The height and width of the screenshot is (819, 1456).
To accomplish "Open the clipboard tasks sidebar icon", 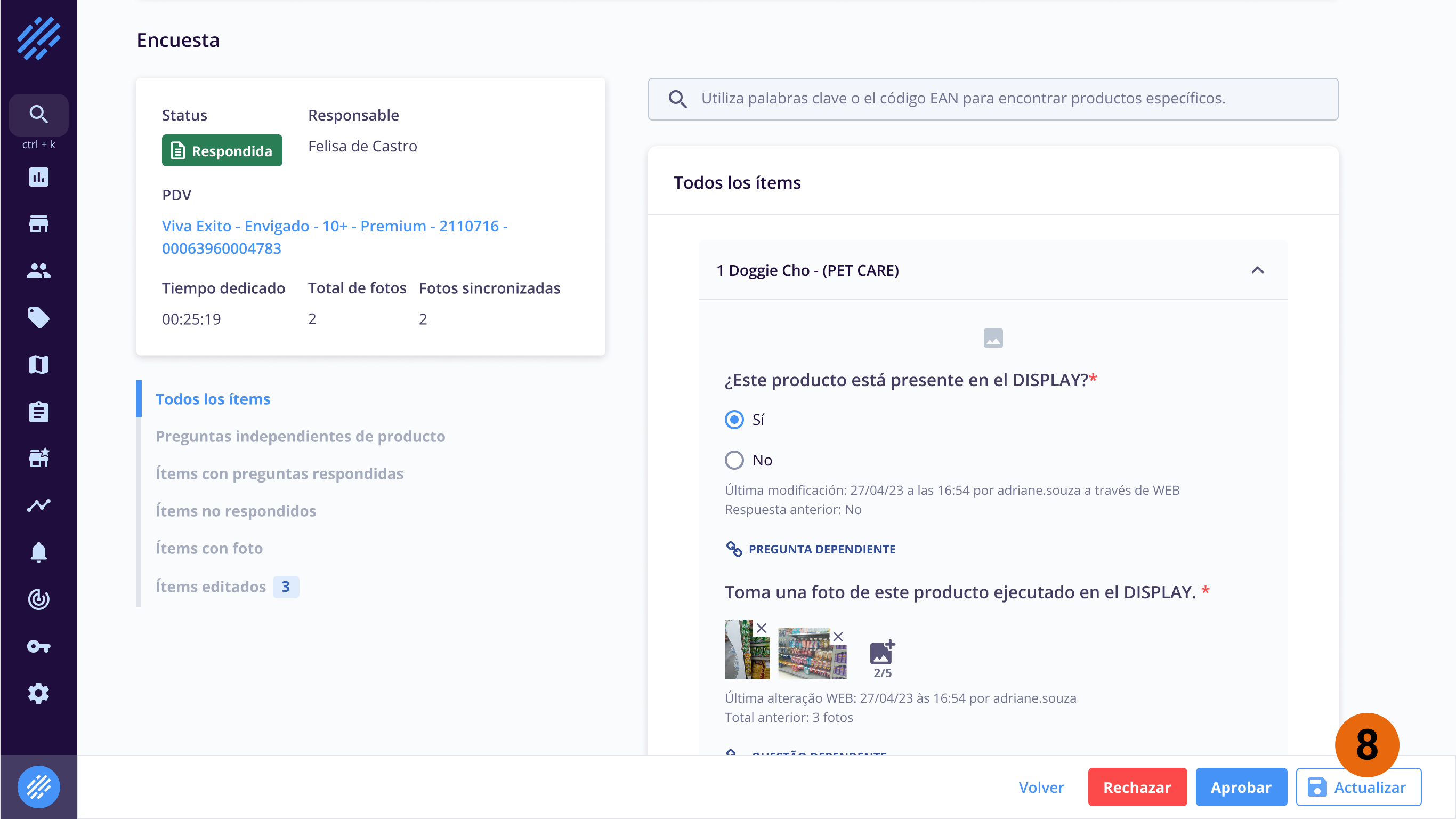I will (x=38, y=412).
